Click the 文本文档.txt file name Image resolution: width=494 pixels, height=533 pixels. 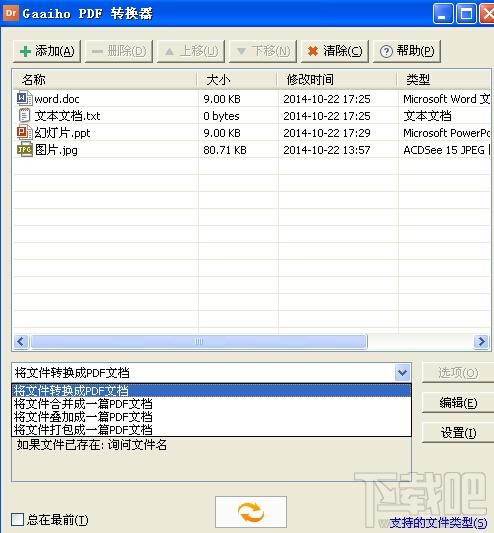coord(67,116)
